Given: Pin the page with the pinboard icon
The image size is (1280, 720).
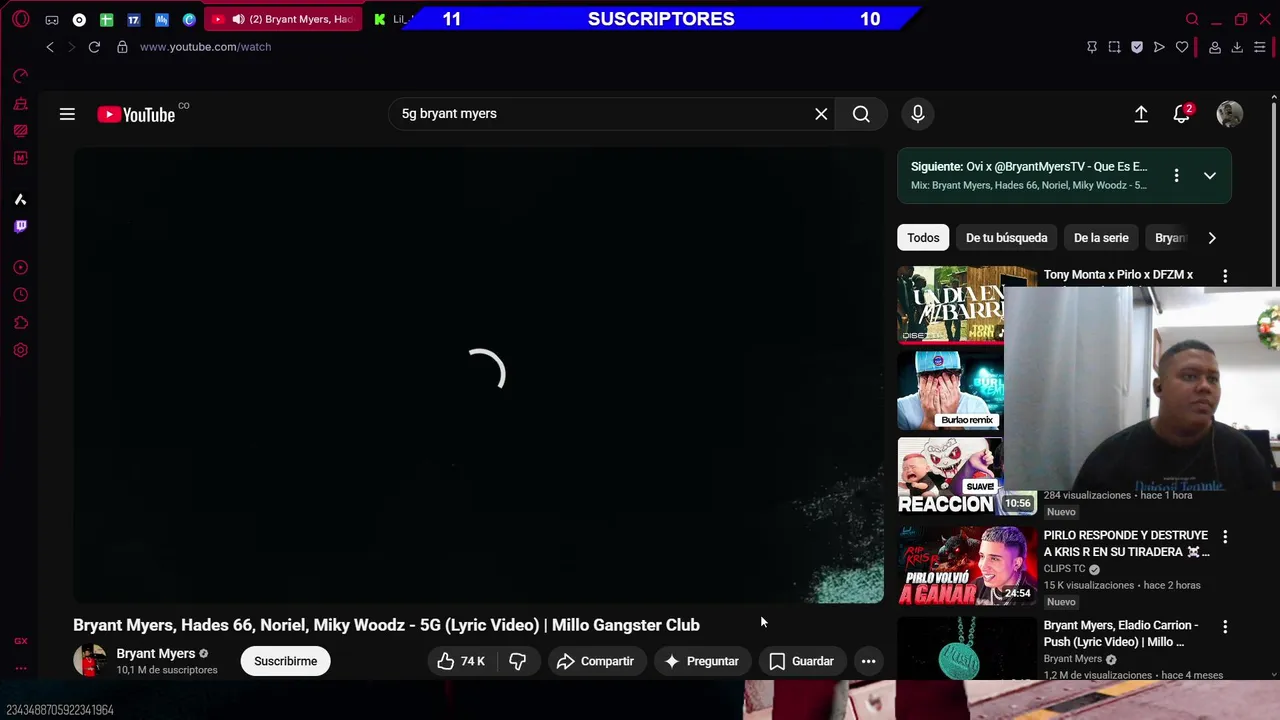Looking at the screenshot, I should pyautogui.click(x=1092, y=47).
